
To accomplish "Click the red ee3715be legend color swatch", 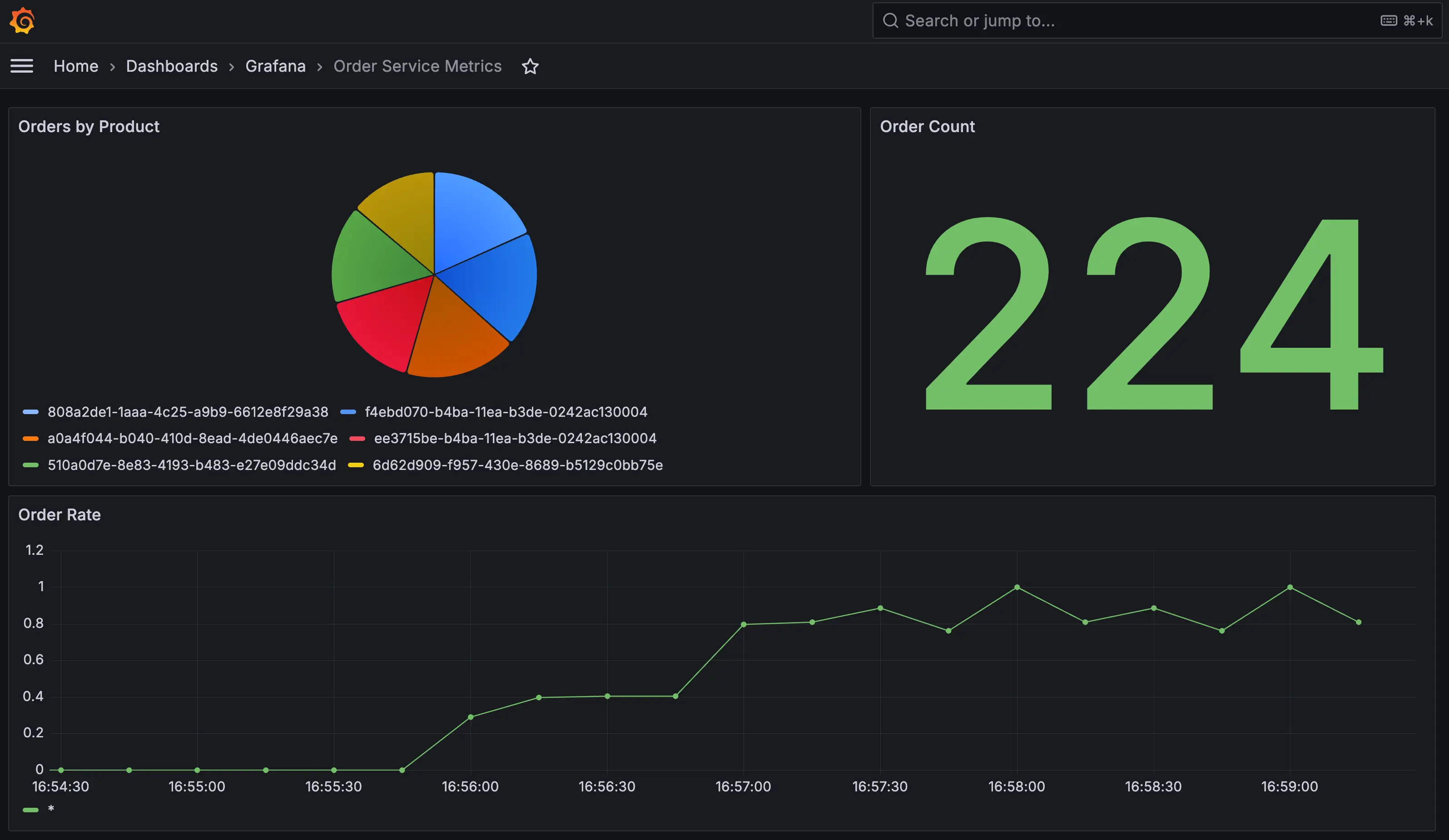I will pyautogui.click(x=357, y=439).
